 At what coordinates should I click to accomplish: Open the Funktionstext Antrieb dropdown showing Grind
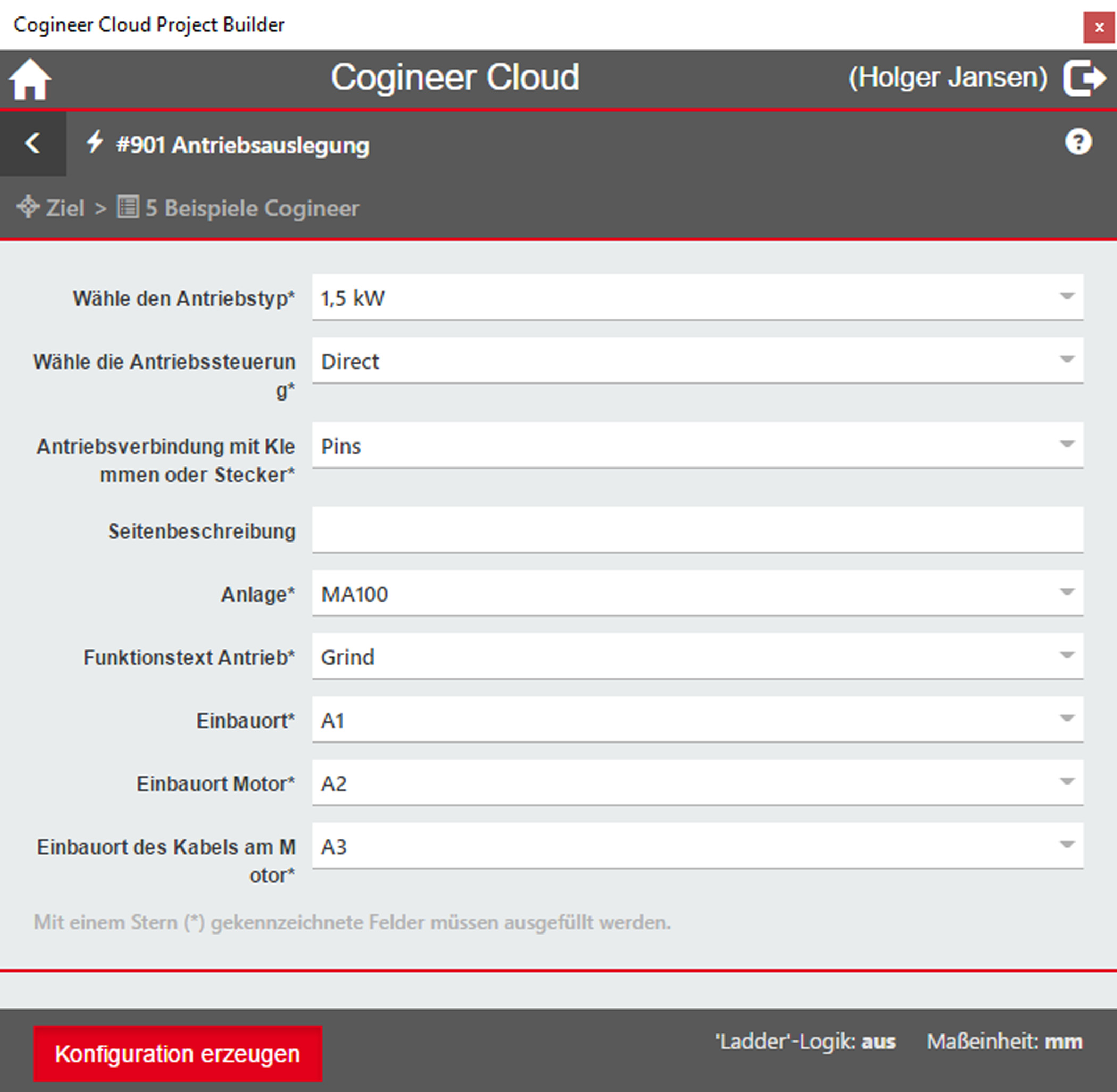697,656
